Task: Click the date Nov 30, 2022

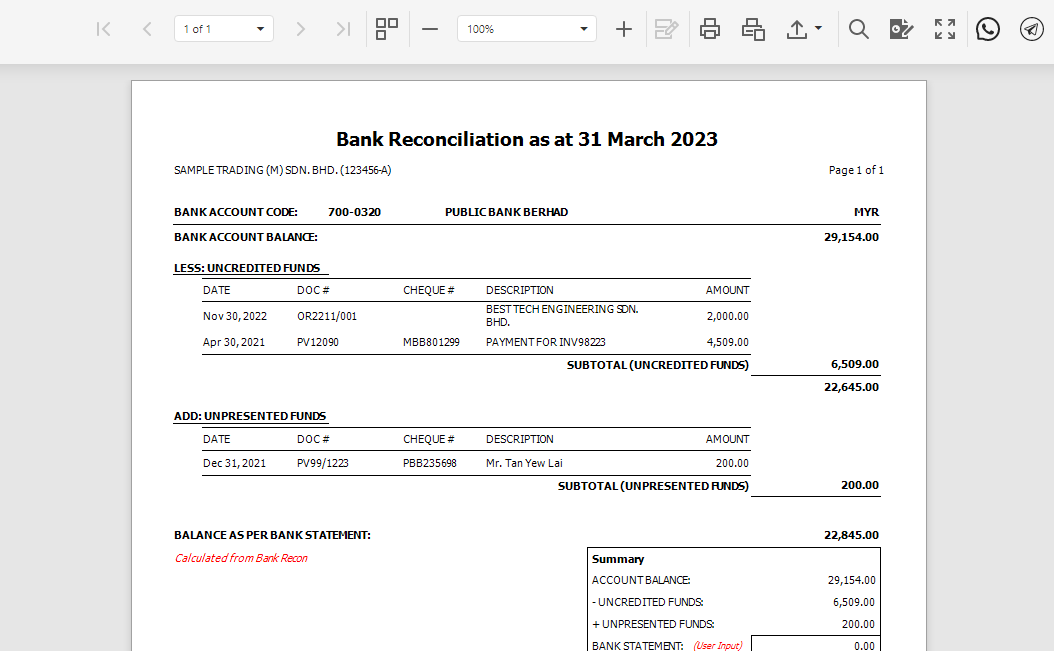Action: [235, 316]
